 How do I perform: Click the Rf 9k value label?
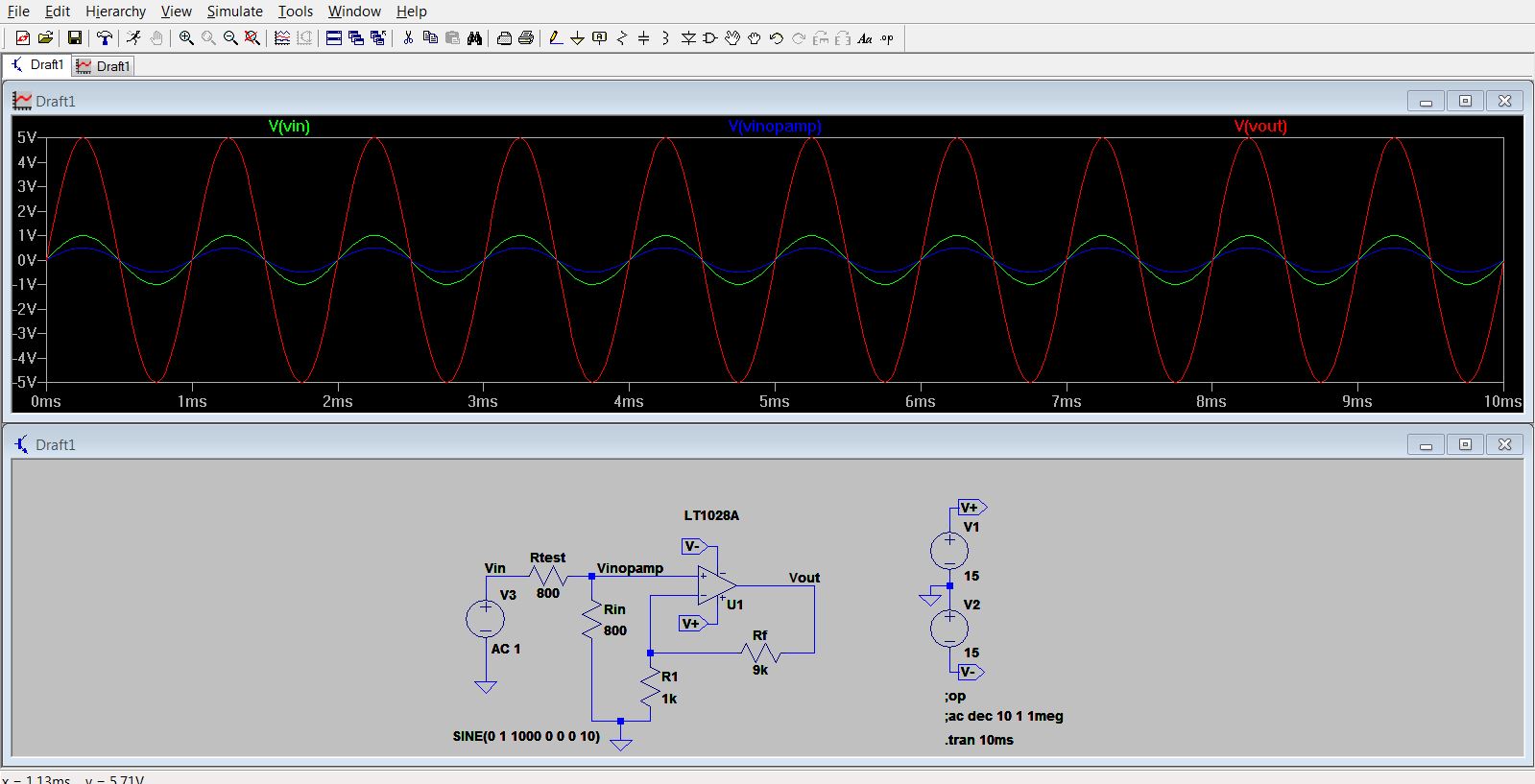(x=760, y=670)
